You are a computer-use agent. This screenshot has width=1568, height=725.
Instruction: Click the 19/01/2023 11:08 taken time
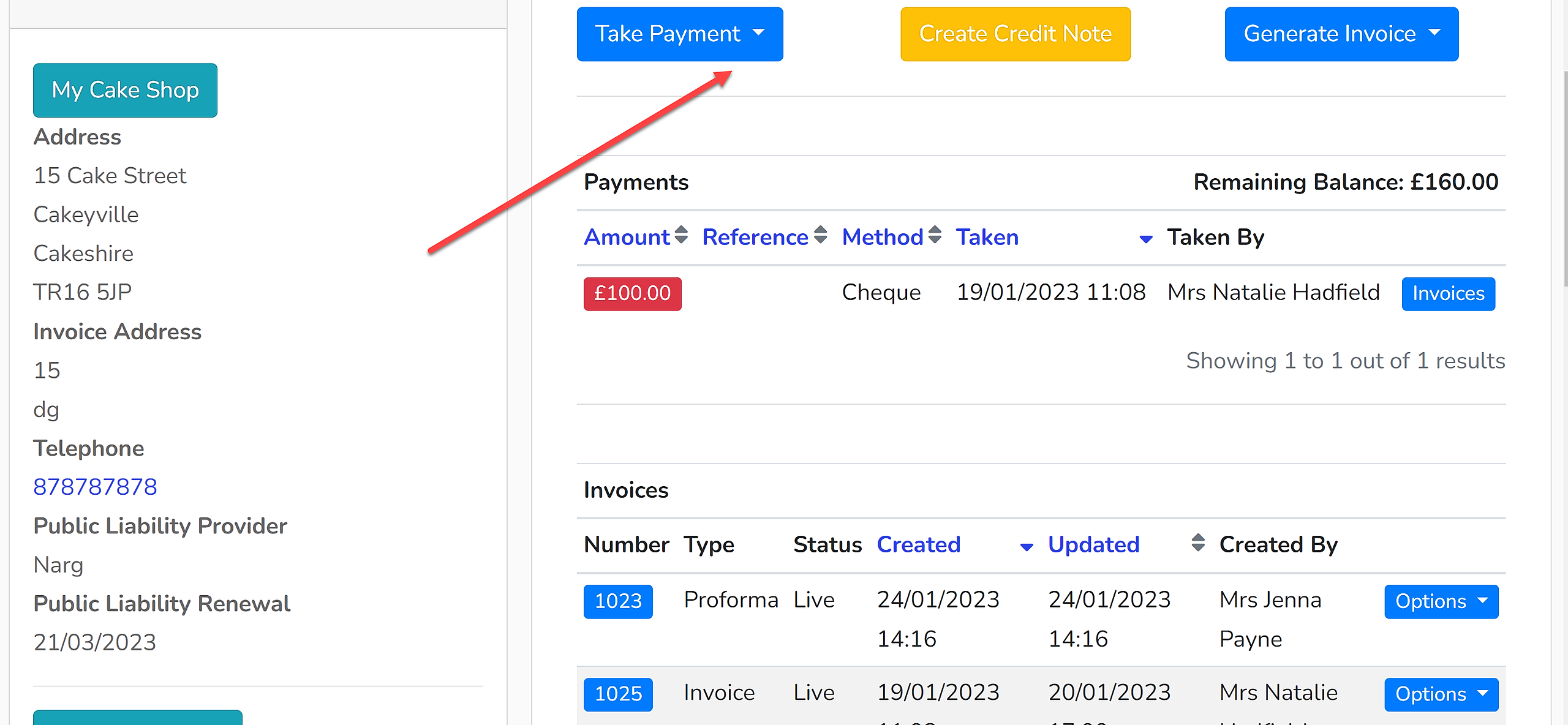[x=1051, y=293]
